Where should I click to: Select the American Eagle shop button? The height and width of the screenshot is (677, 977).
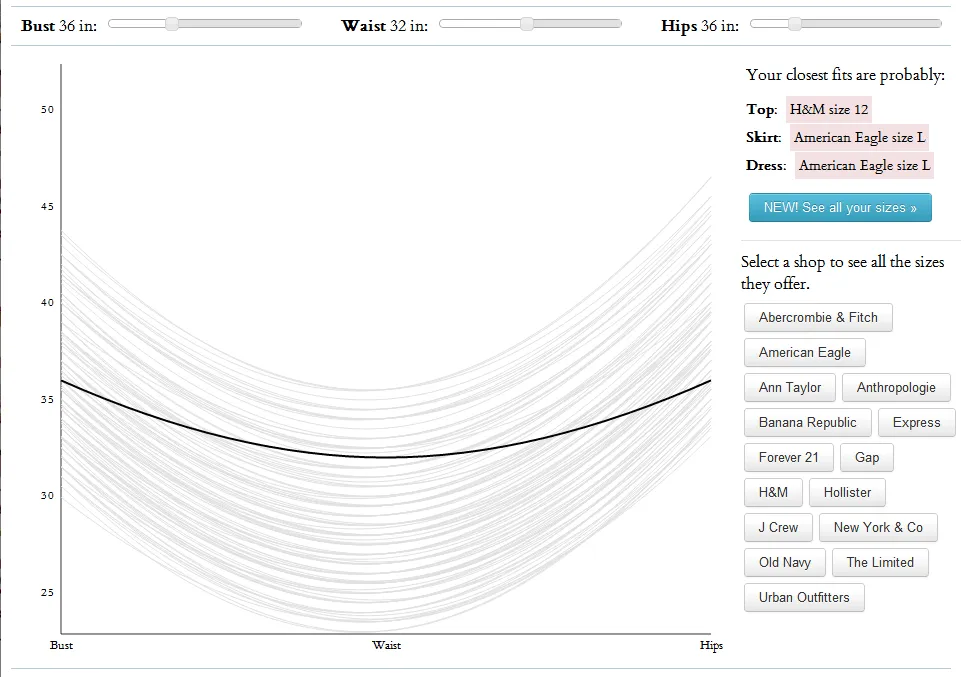point(804,353)
